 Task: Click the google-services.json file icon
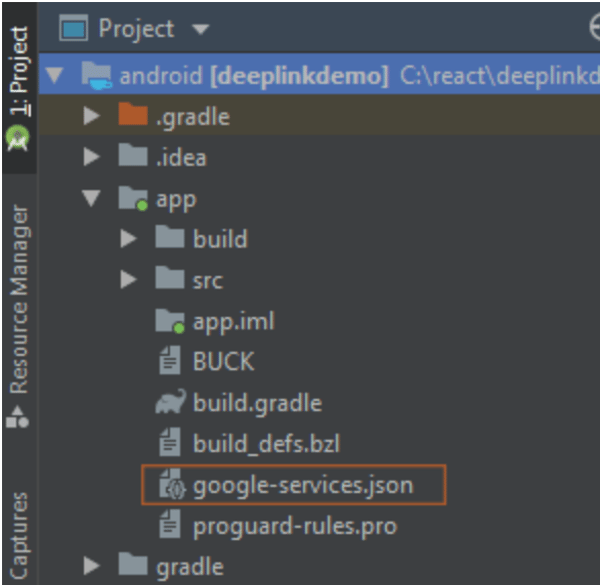pyautogui.click(x=171, y=486)
